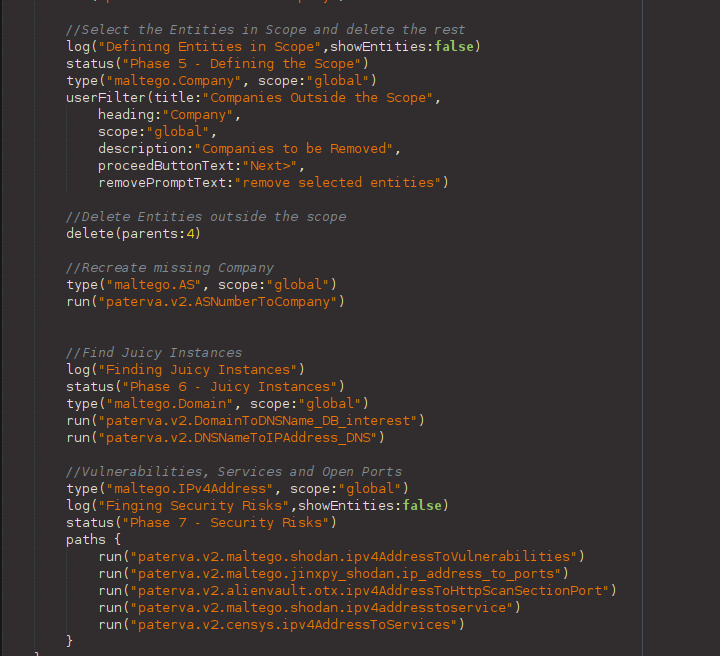The height and width of the screenshot is (656, 720).
Task: Click the censys ipv4AddressToServices run line
Action: pos(281,624)
